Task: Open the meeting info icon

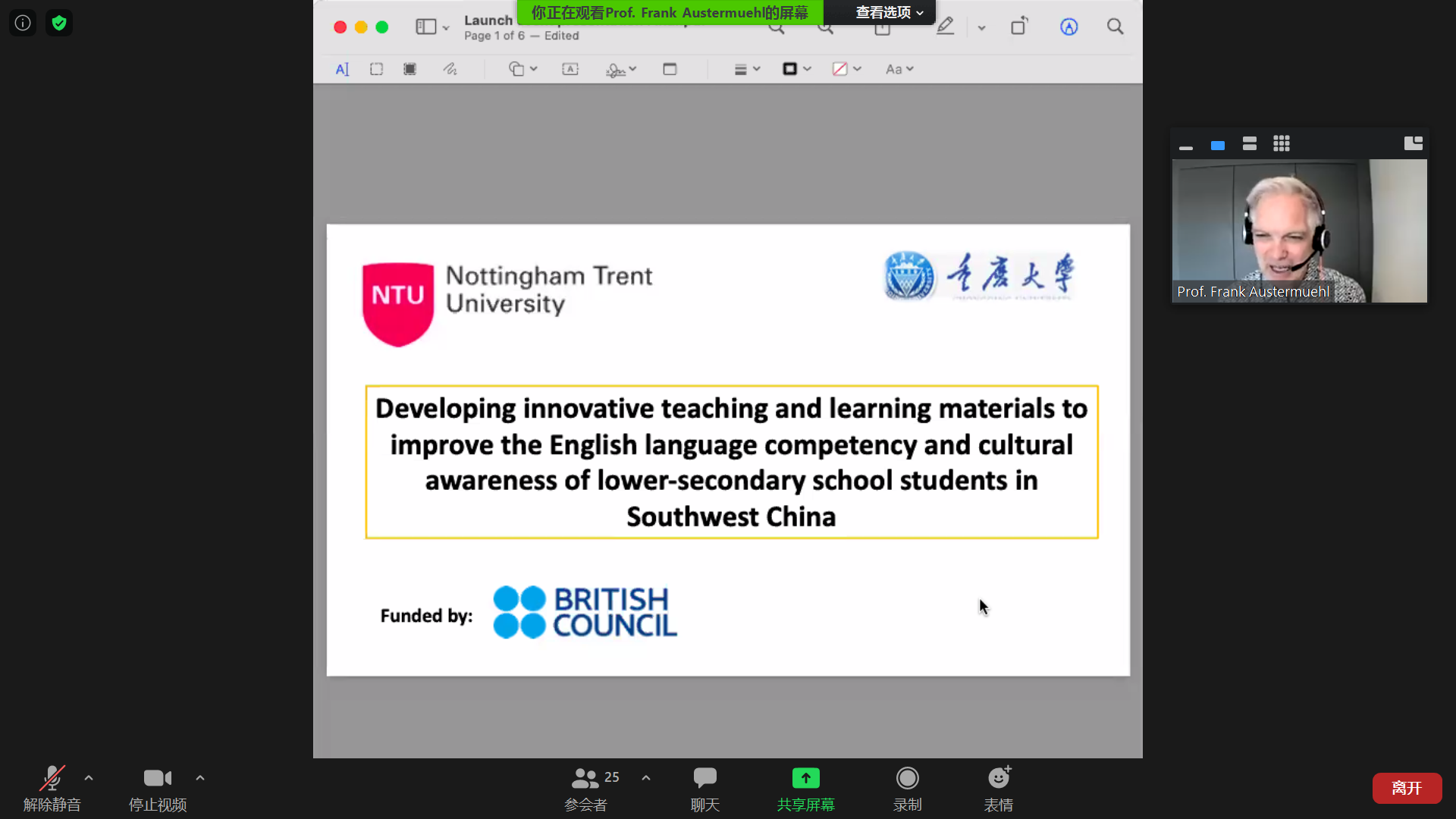Action: point(23,23)
